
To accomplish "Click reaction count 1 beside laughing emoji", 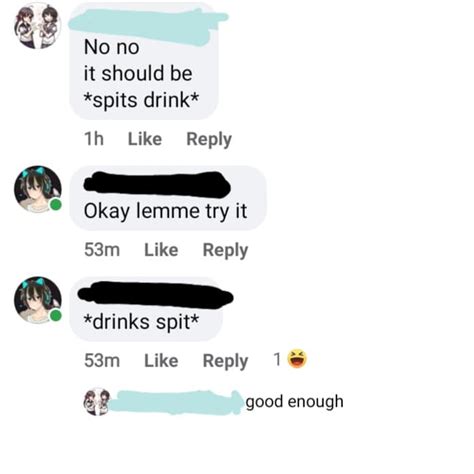I will [277, 359].
